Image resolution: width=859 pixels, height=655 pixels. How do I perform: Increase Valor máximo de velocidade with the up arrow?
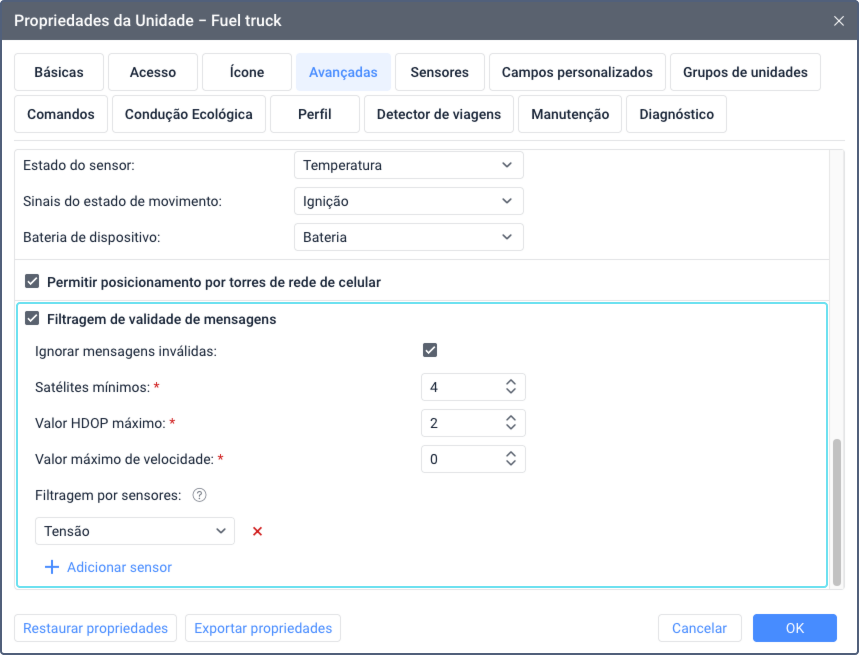[511, 454]
